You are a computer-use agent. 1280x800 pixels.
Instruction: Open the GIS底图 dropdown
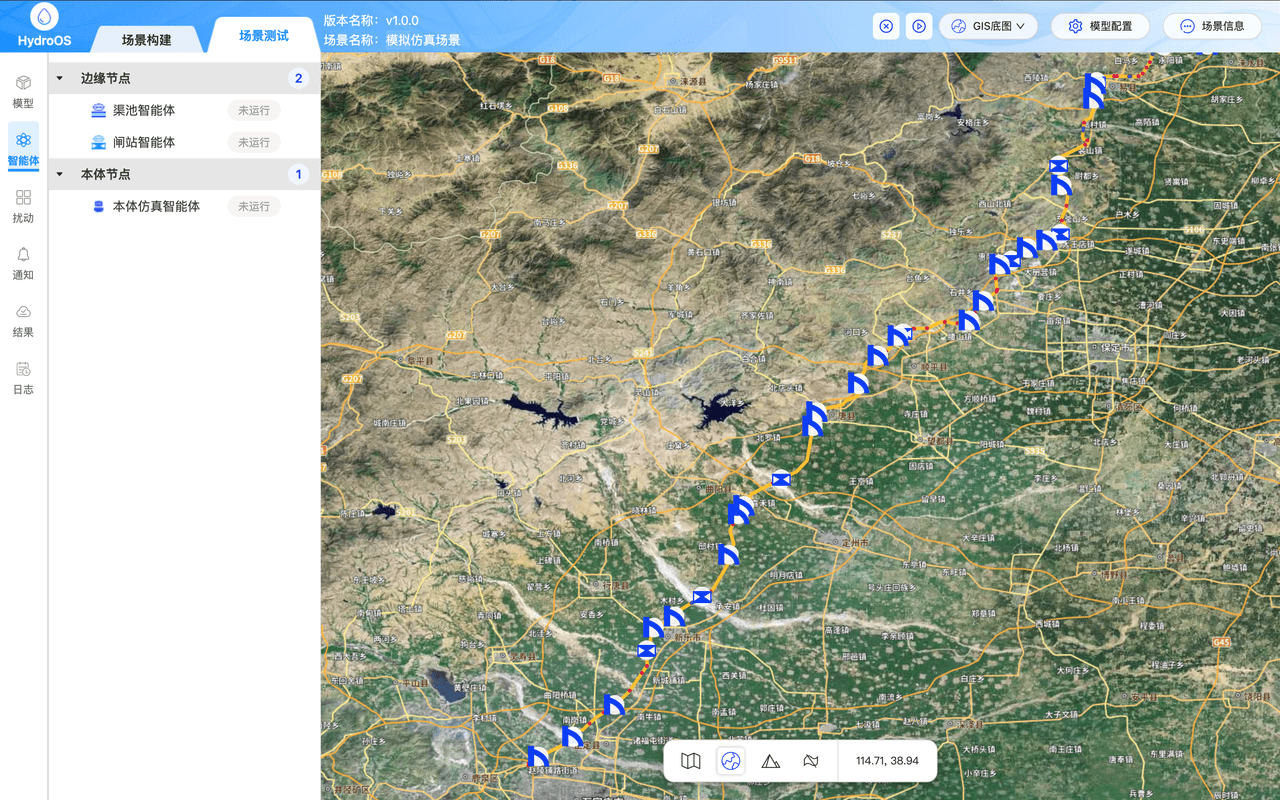coord(988,26)
